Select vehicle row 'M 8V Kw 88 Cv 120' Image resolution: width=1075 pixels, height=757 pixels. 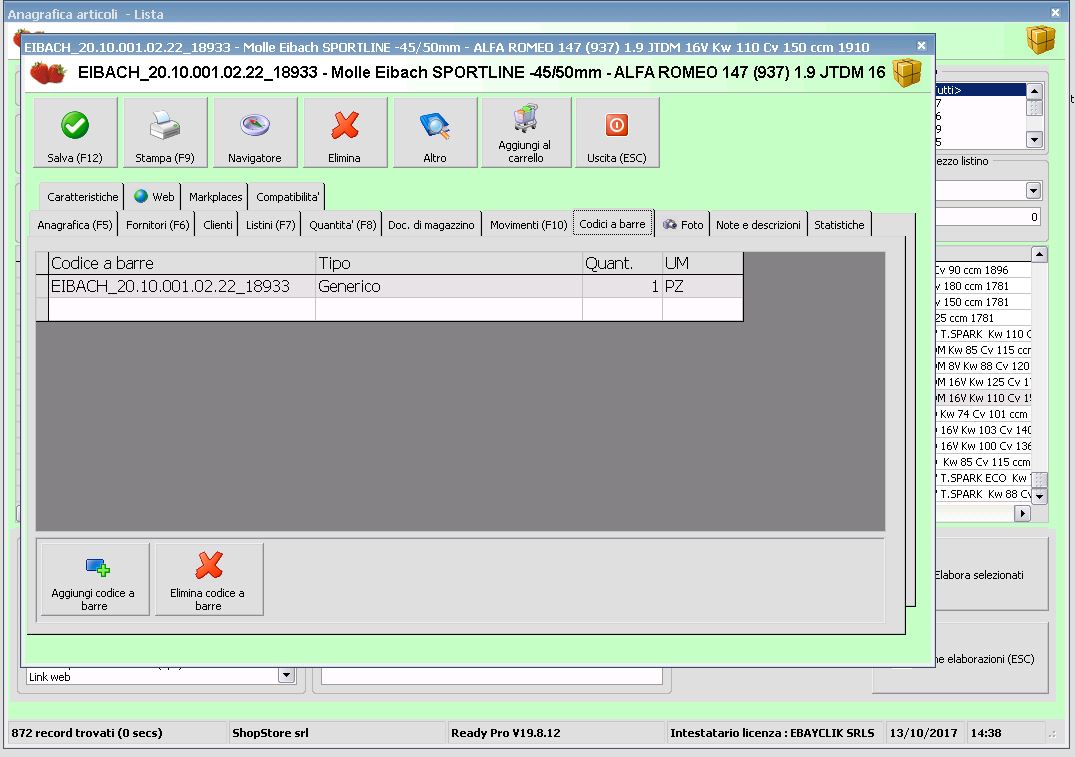983,366
